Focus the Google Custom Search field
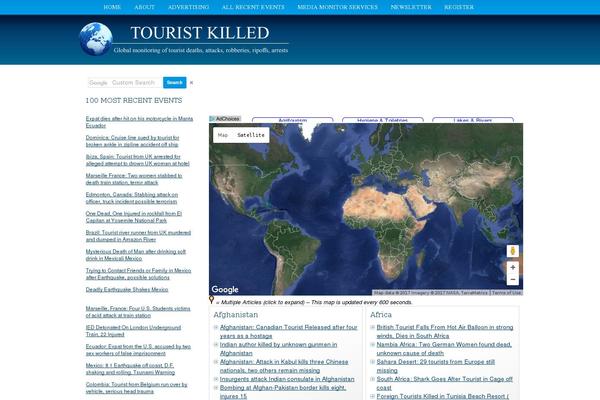The image size is (600, 400). (125, 82)
